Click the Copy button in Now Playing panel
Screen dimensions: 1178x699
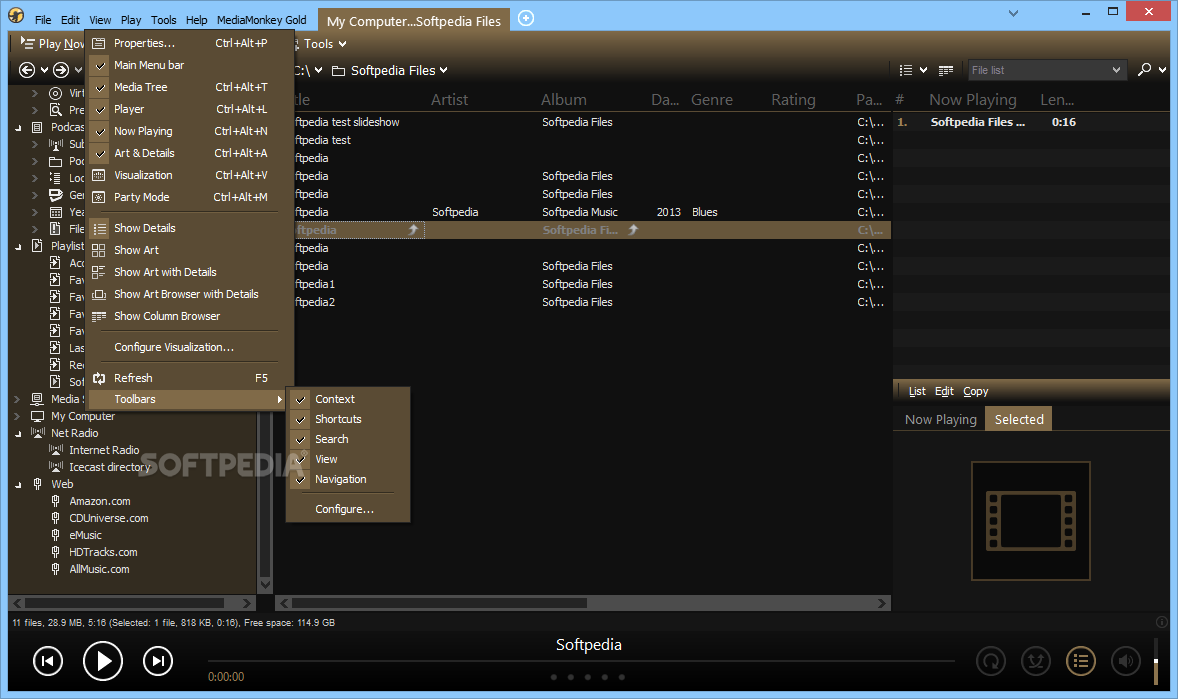[x=975, y=391]
